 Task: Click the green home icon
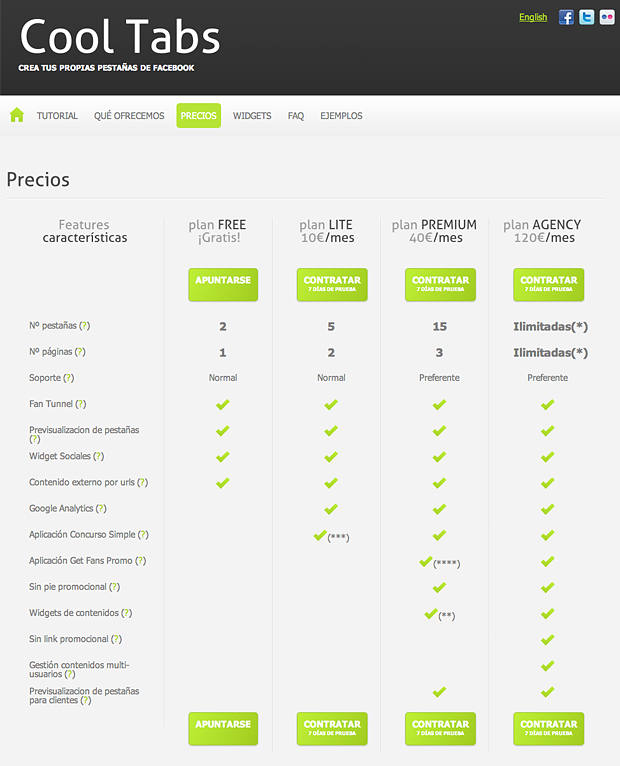pyautogui.click(x=16, y=115)
